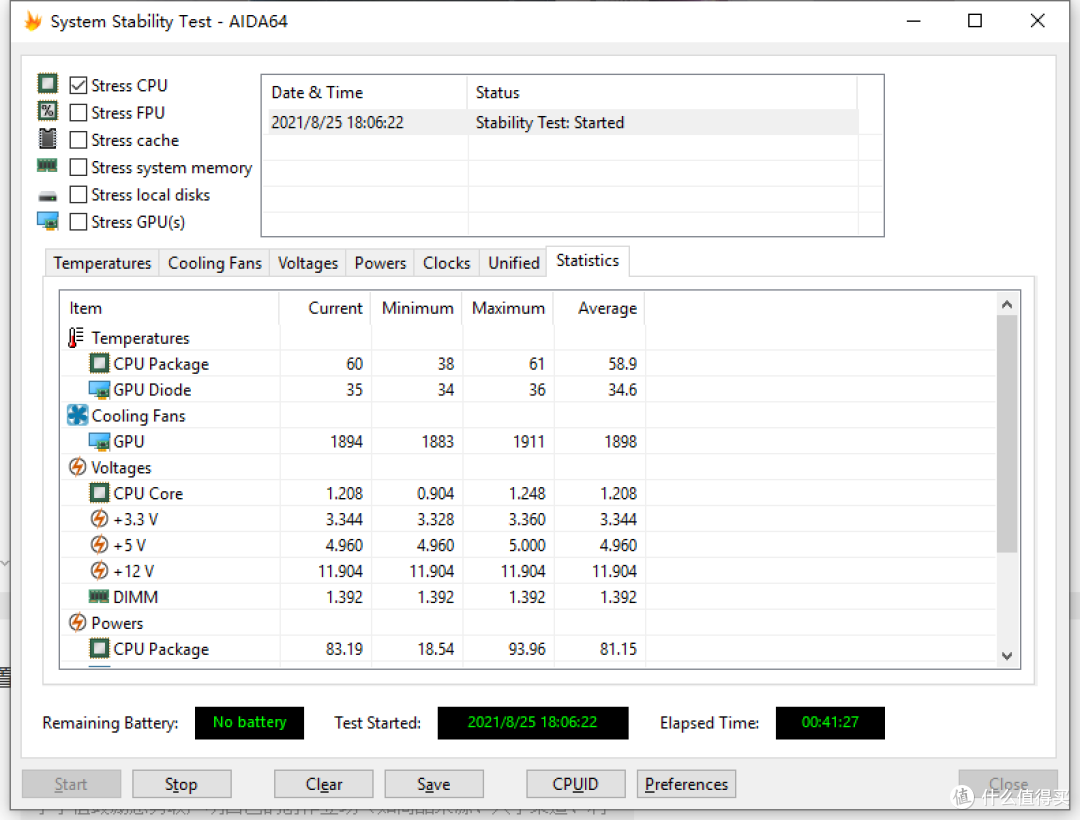This screenshot has width=1080, height=820.
Task: Click the CPU Core voltage chip icon
Action: point(99,493)
